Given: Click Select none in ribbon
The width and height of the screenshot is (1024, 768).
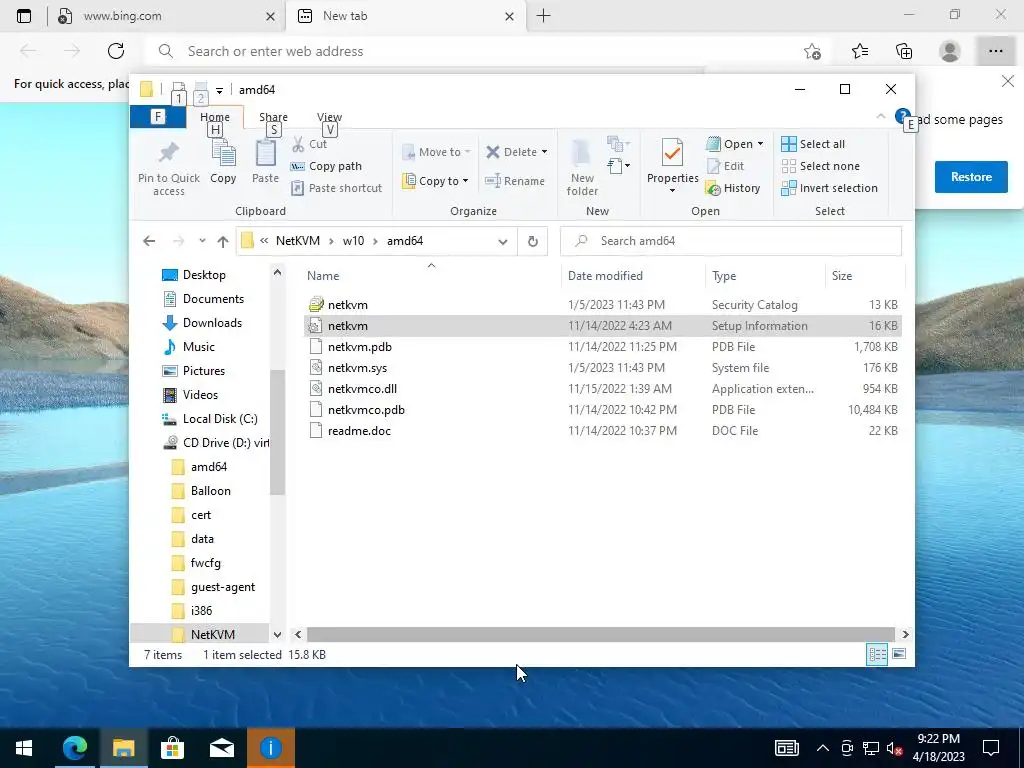Looking at the screenshot, I should 820,166.
